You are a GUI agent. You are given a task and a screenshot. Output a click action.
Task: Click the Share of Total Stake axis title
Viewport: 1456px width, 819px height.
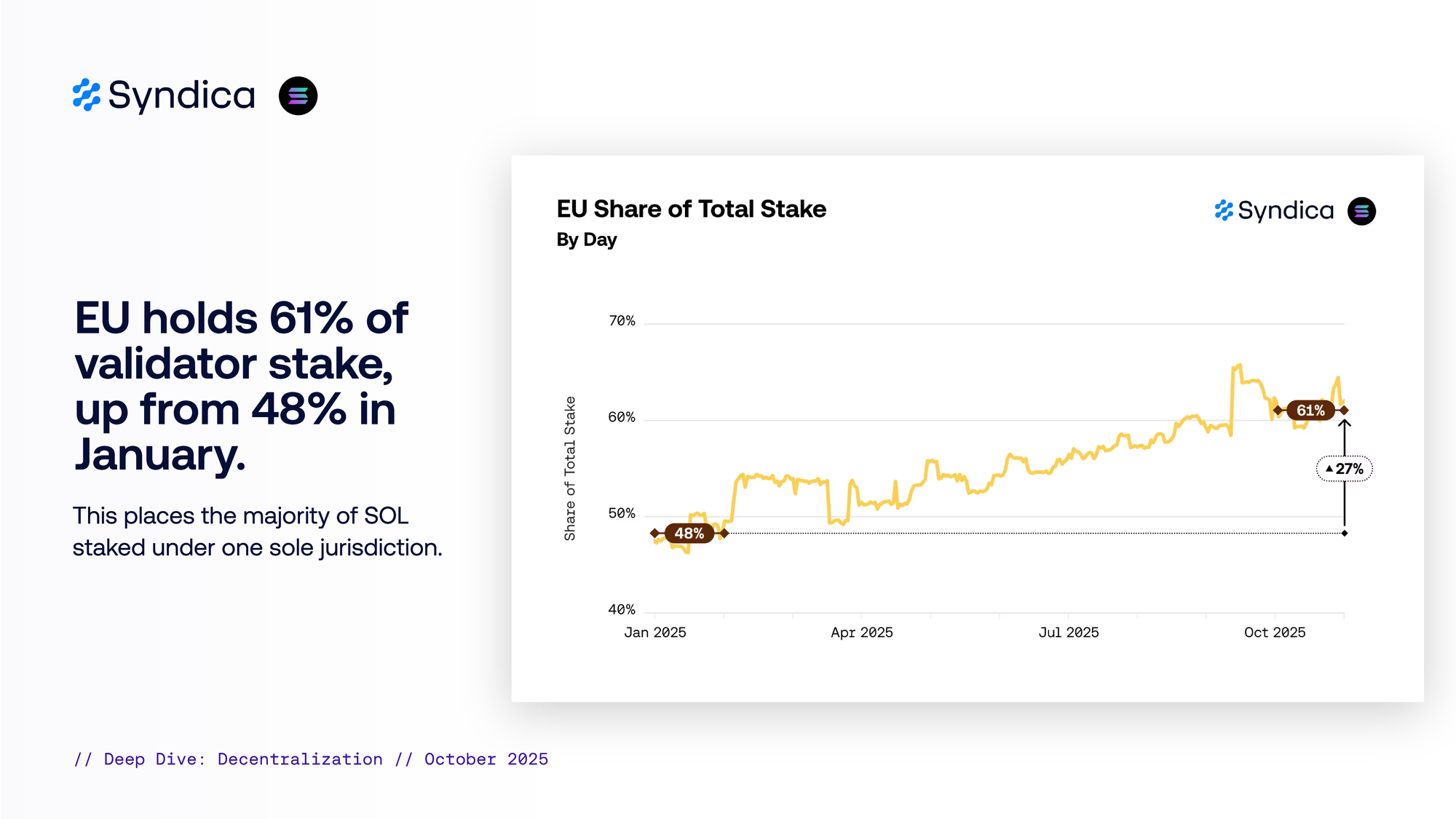[x=569, y=468]
